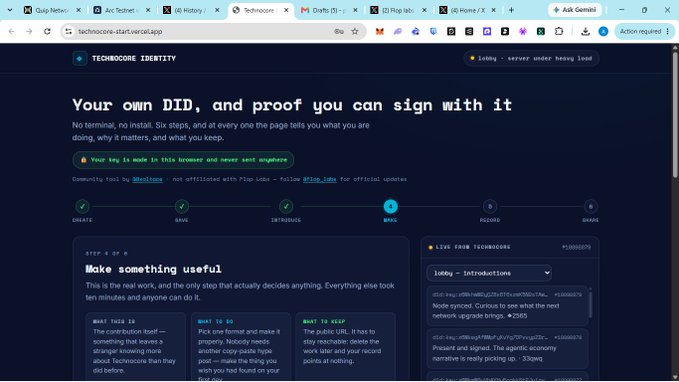Click the 'WHAT TO DO' card
The height and width of the screenshot is (382, 679).
click(241, 347)
